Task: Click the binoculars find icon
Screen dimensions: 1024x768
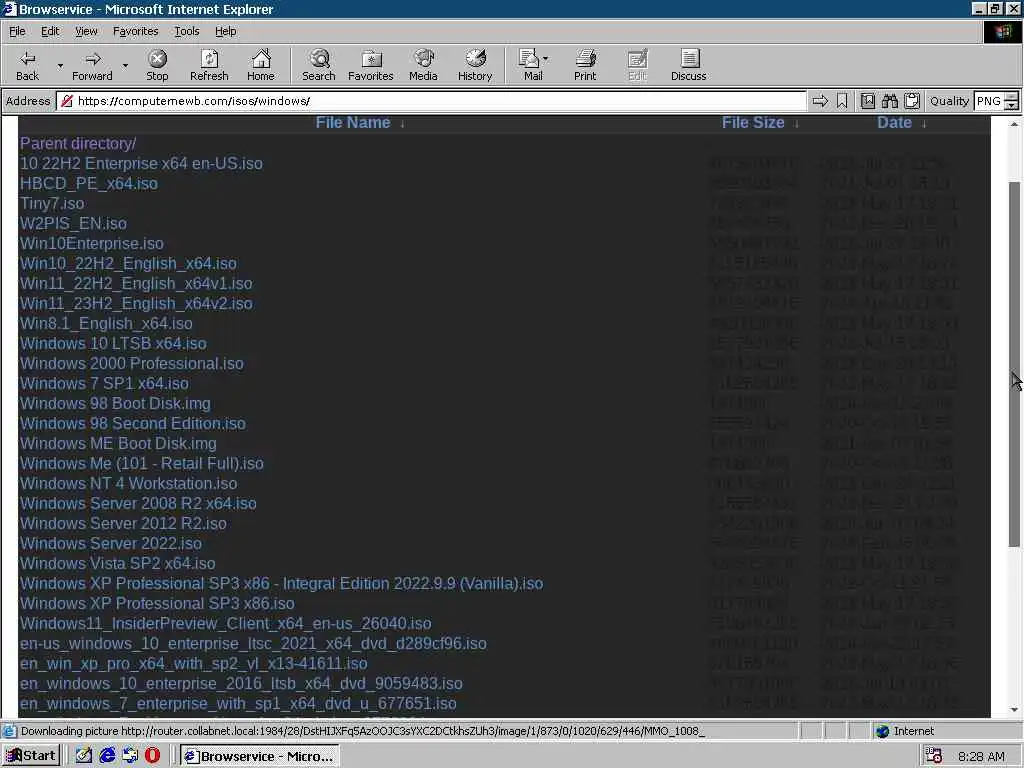Action: pos(889,101)
